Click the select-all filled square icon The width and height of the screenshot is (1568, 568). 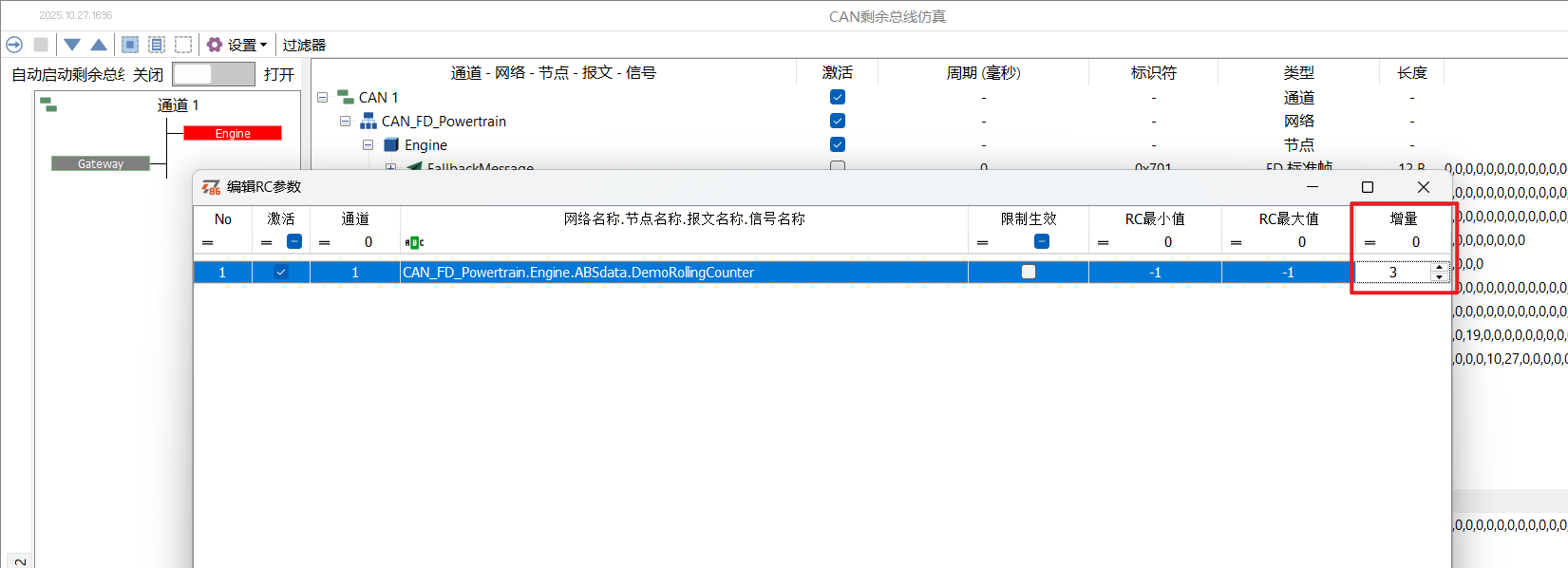130,45
